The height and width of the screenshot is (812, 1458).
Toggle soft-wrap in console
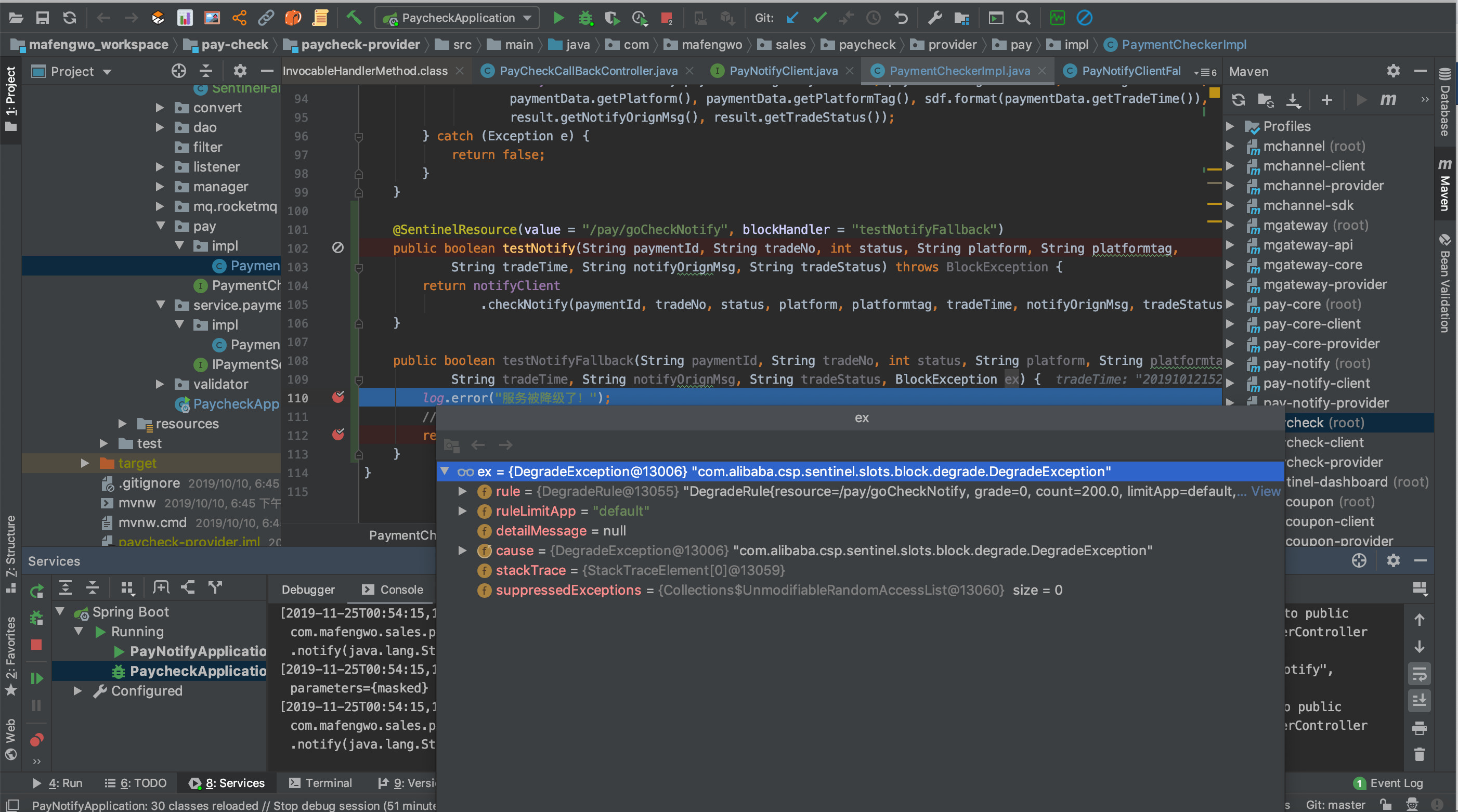pos(1420,674)
